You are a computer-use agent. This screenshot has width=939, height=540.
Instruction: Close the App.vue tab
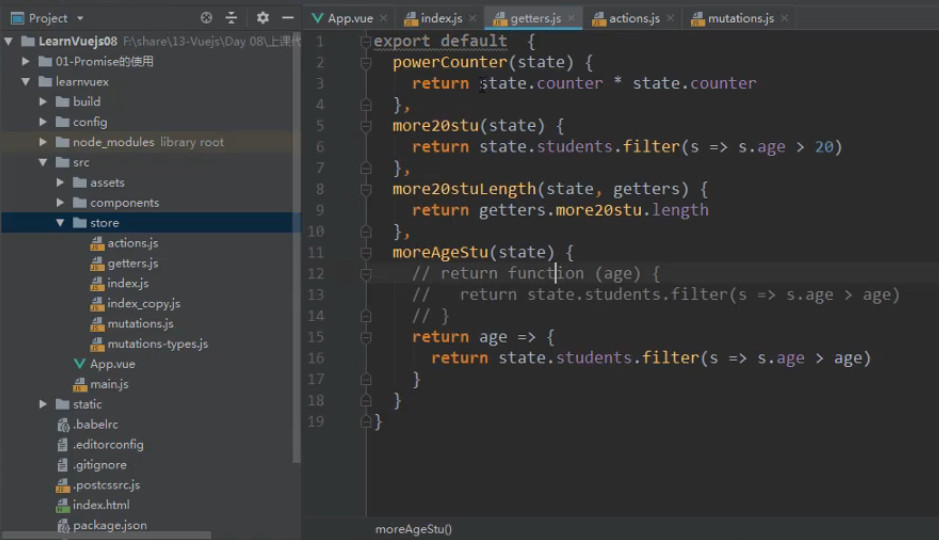(384, 19)
